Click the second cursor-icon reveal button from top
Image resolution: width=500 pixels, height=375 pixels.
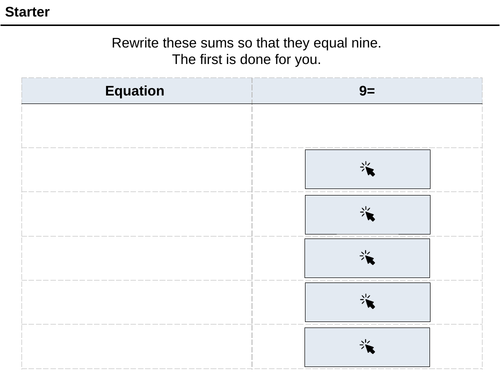[x=368, y=215]
